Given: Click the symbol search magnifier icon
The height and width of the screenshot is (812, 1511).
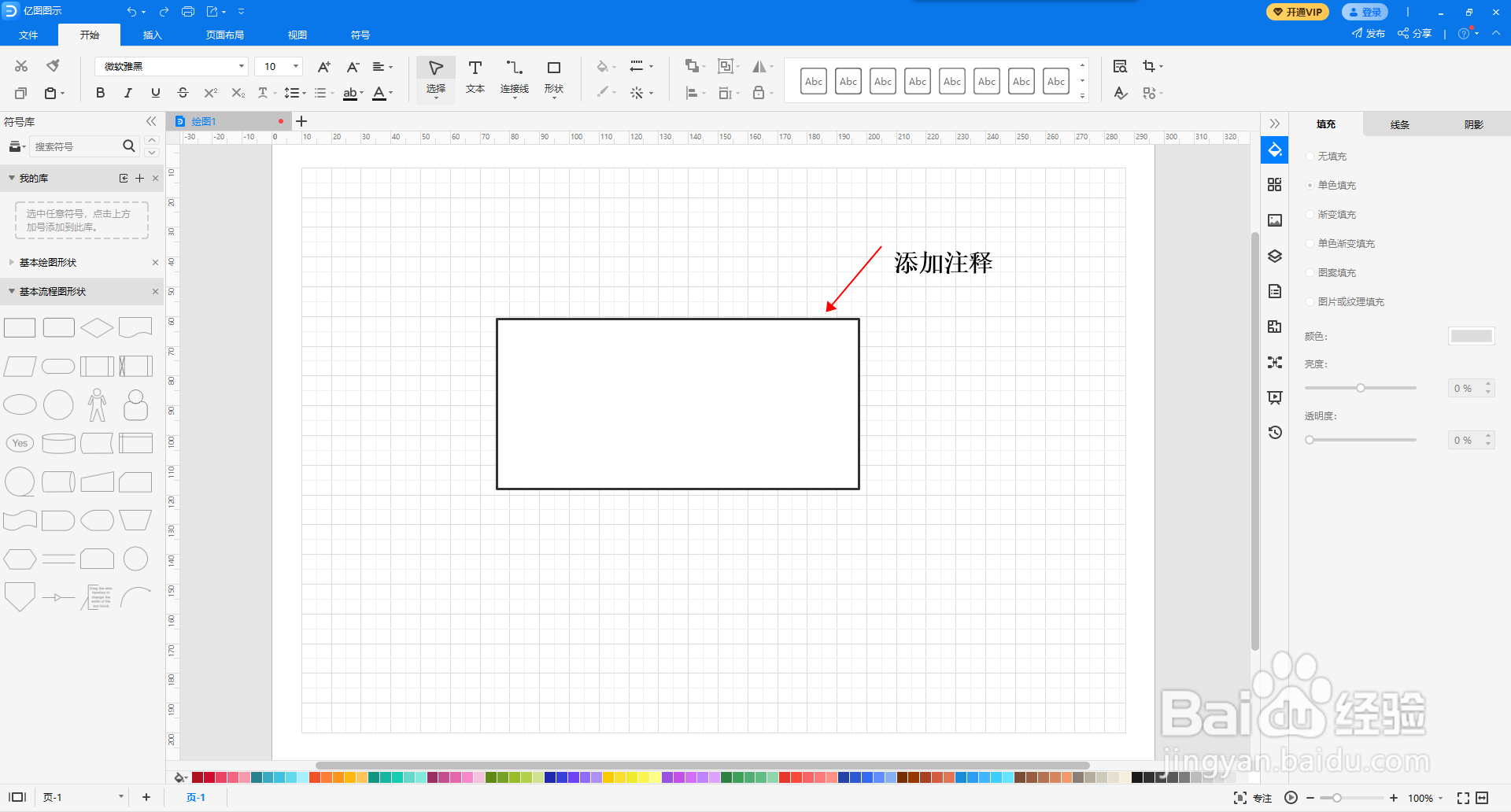Looking at the screenshot, I should (129, 146).
